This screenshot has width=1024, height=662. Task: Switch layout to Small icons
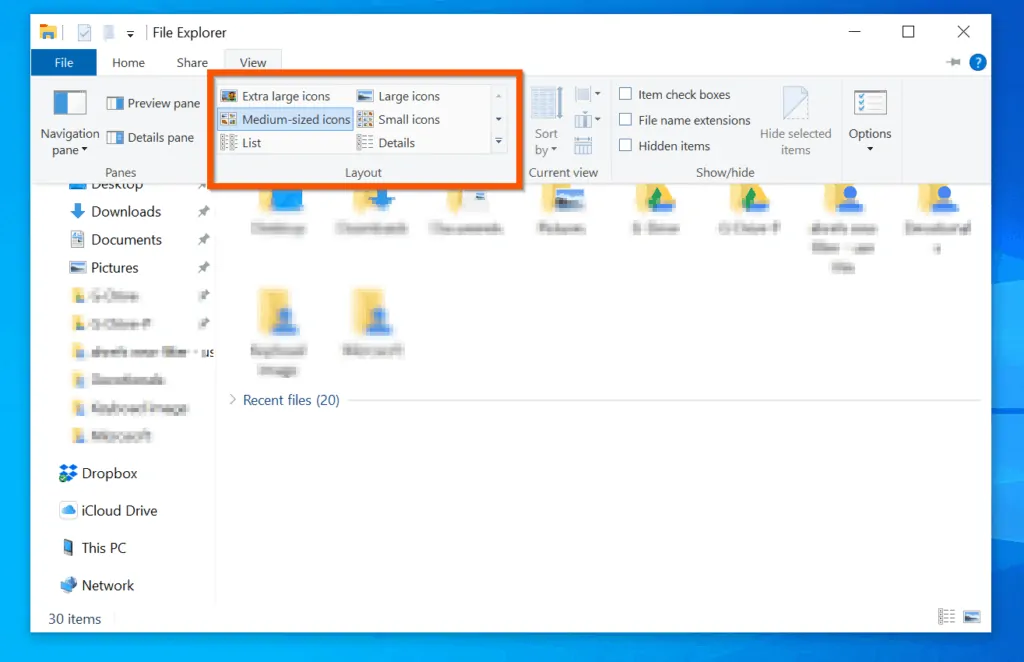pos(399,119)
